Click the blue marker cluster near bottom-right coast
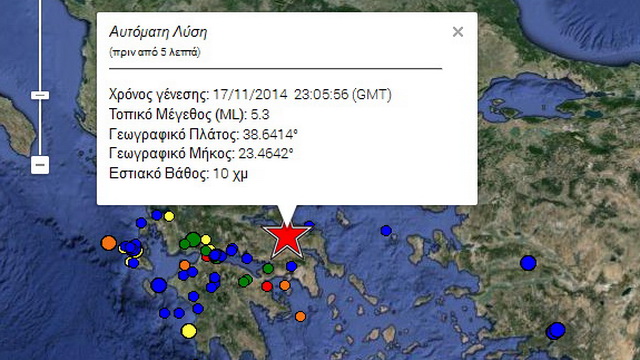This screenshot has height=360, width=640. (556, 331)
